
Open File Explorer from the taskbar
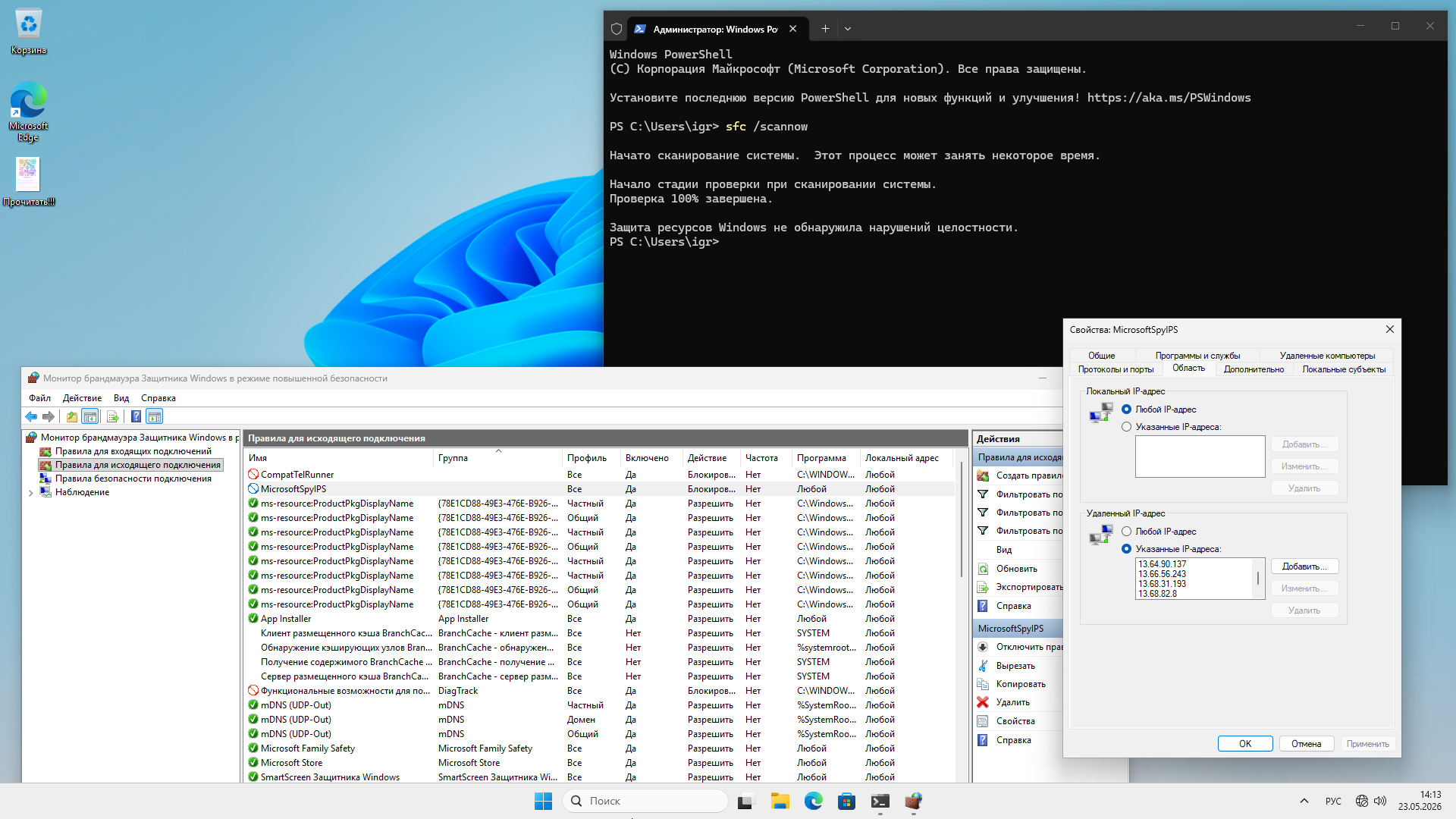(780, 801)
